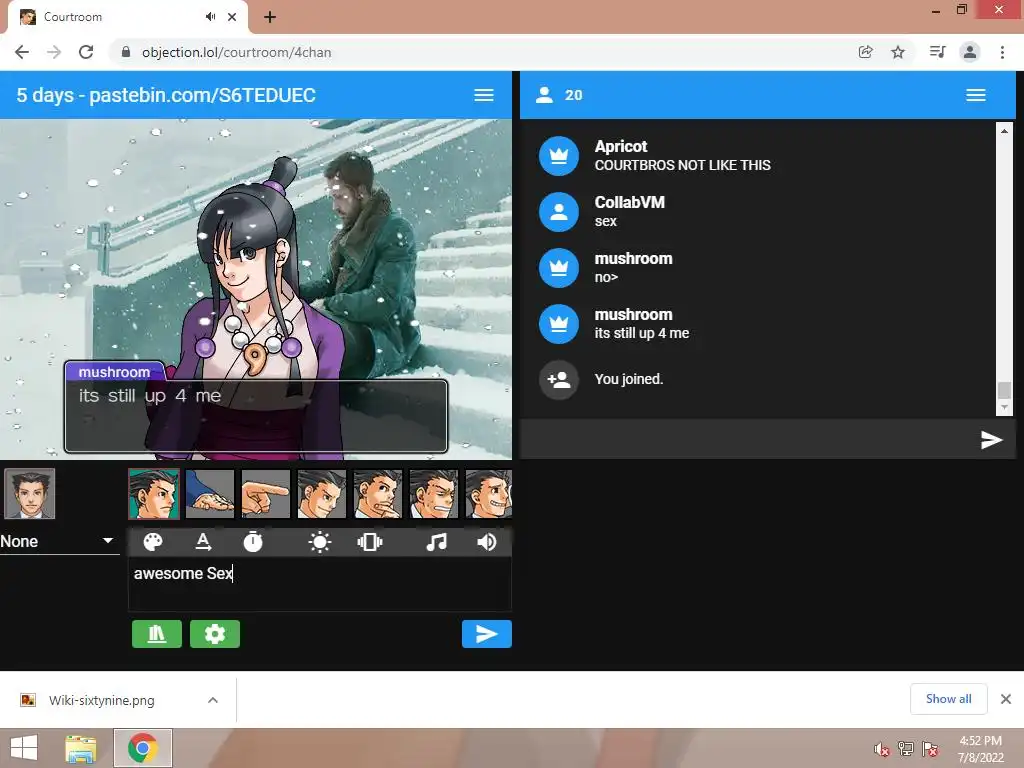Screen dimensions: 1024x768
Task: Choose the pointing finger pose
Action: [266, 494]
